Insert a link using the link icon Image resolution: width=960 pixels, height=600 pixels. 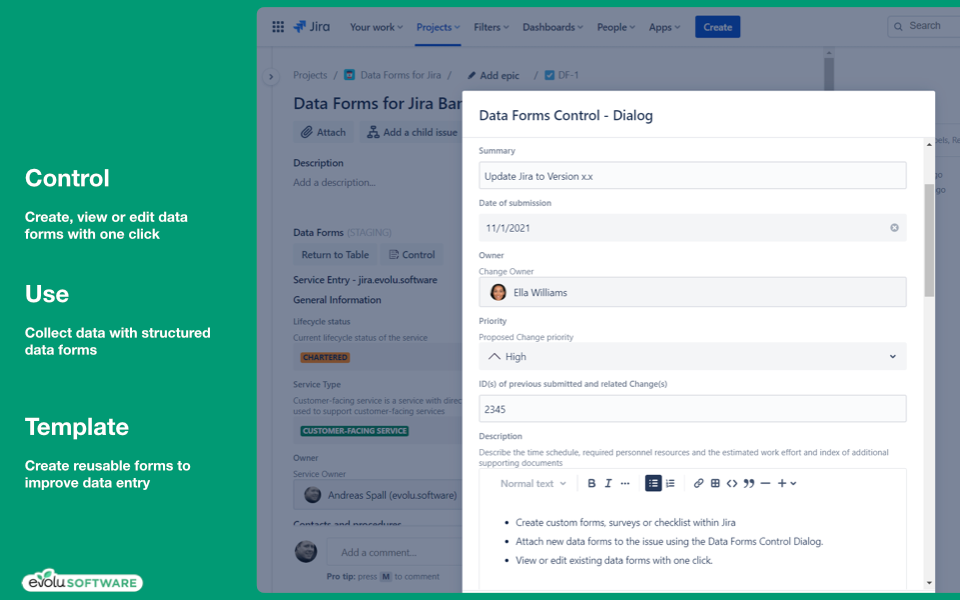[698, 483]
